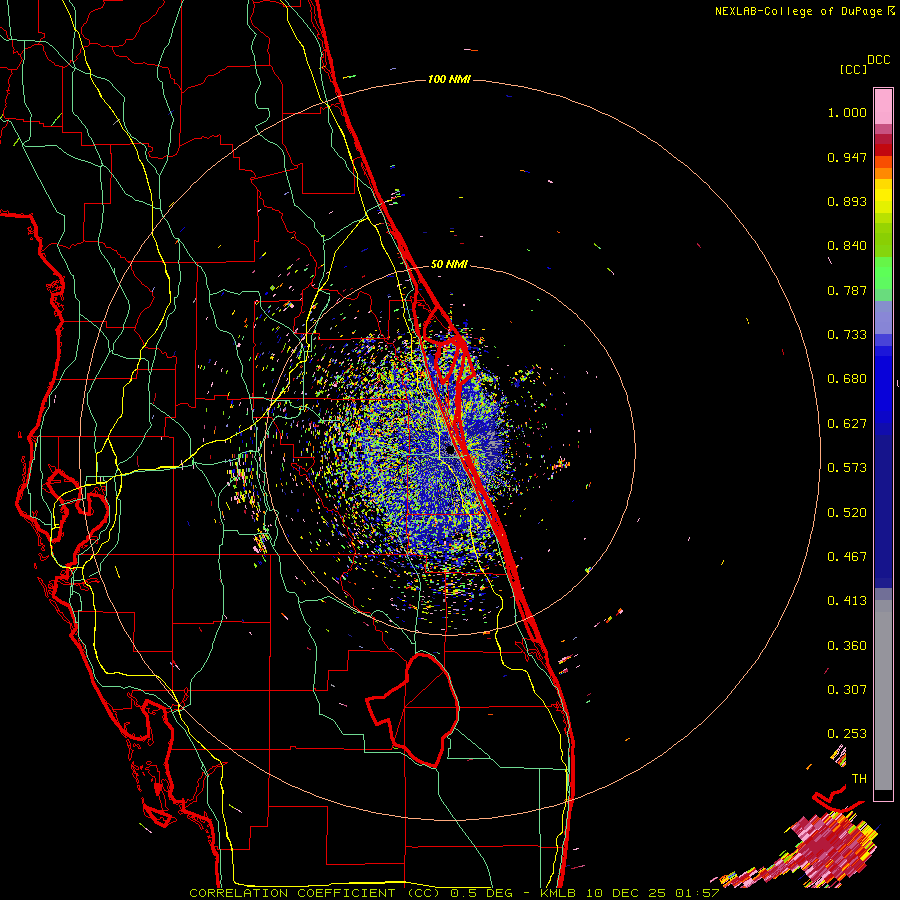Select the 0.360 scale value
The image size is (900, 900).
[847, 646]
